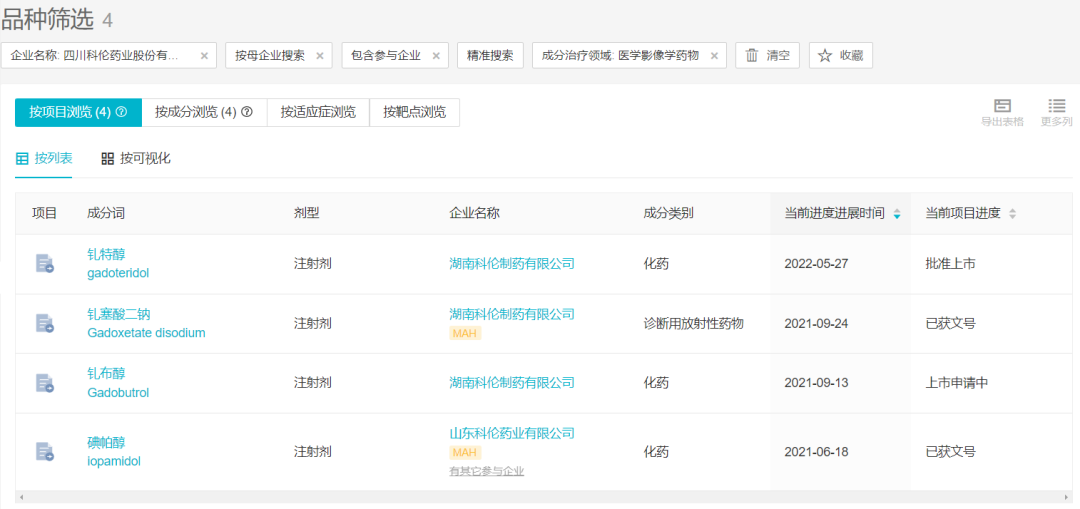Open the 钆特醇 gadoteridol ingredient link
The height and width of the screenshot is (509, 1080).
(x=118, y=264)
